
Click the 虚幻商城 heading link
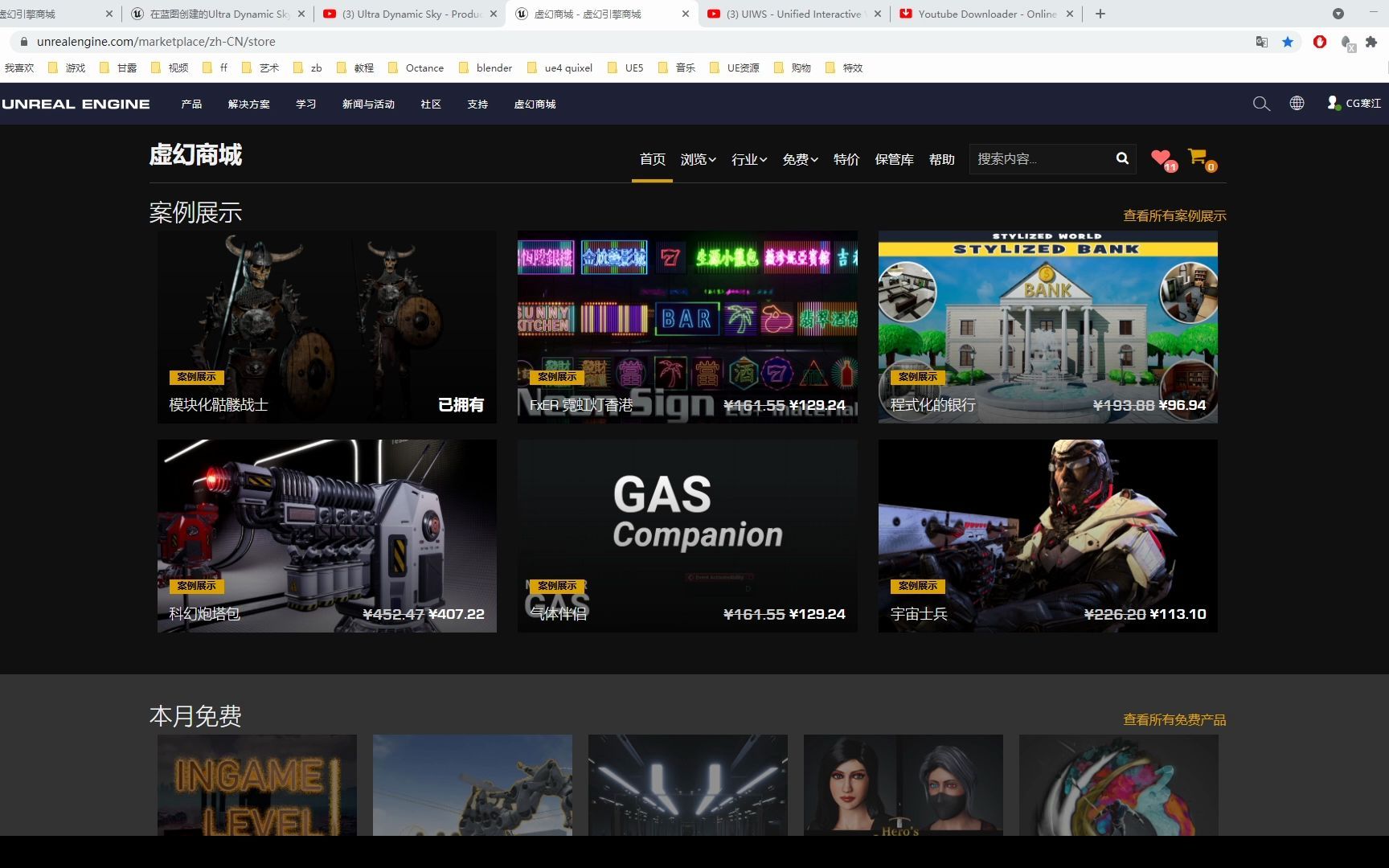(x=195, y=154)
